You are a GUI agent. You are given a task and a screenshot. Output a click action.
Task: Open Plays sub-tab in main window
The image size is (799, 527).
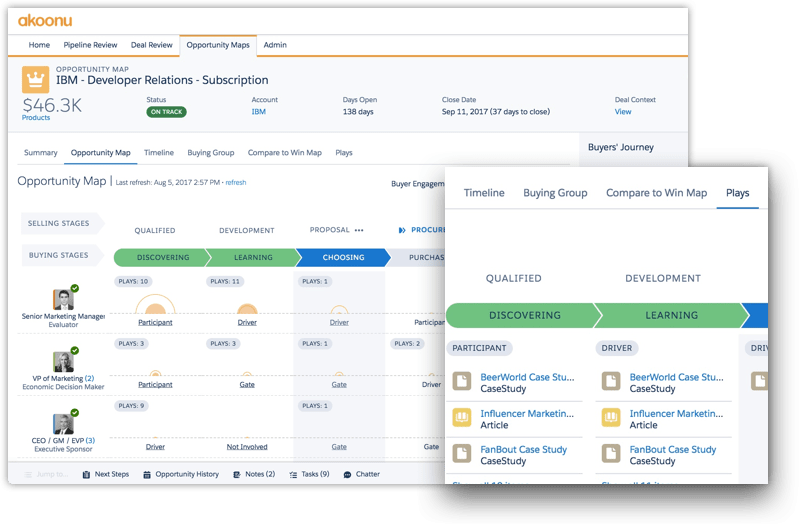(x=344, y=153)
